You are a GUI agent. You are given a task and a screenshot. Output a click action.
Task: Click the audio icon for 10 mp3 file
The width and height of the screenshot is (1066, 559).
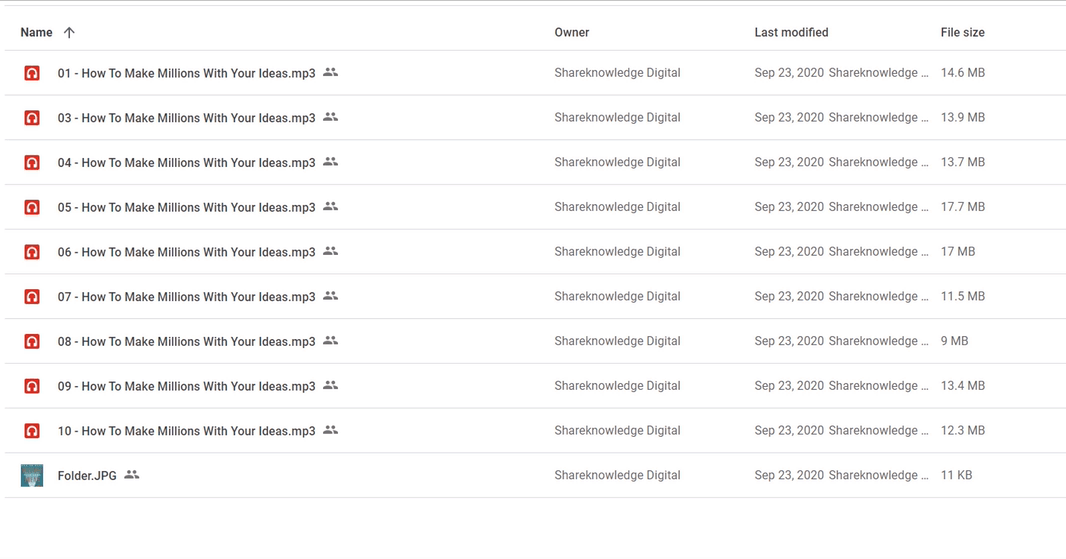(32, 431)
